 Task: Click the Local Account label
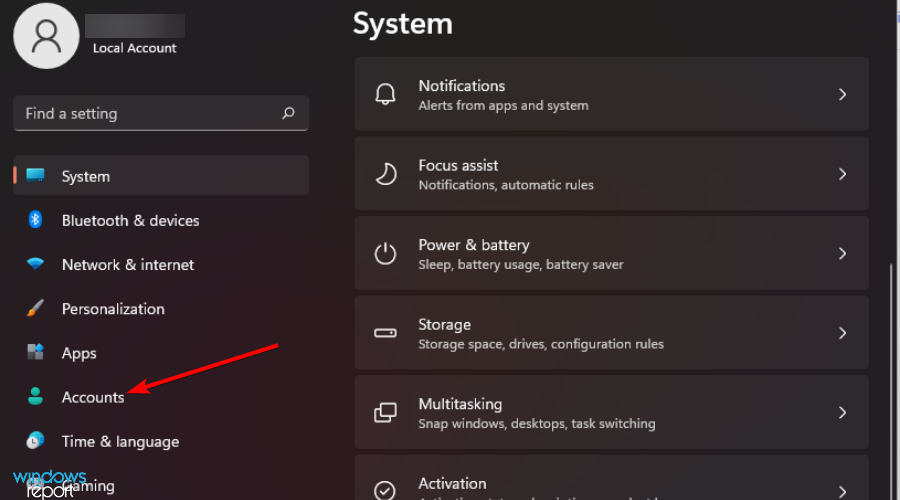[134, 48]
